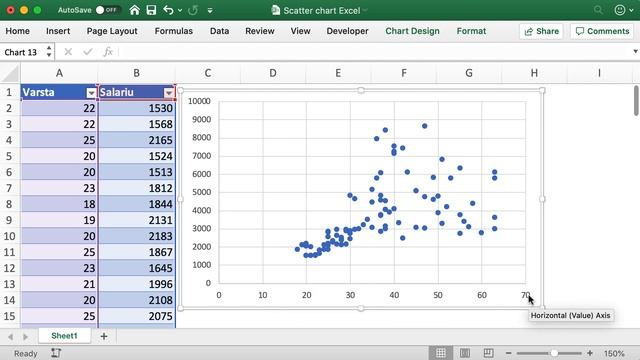Select cell containing 1844
This screenshot has width=640, height=360.
pos(137,204)
